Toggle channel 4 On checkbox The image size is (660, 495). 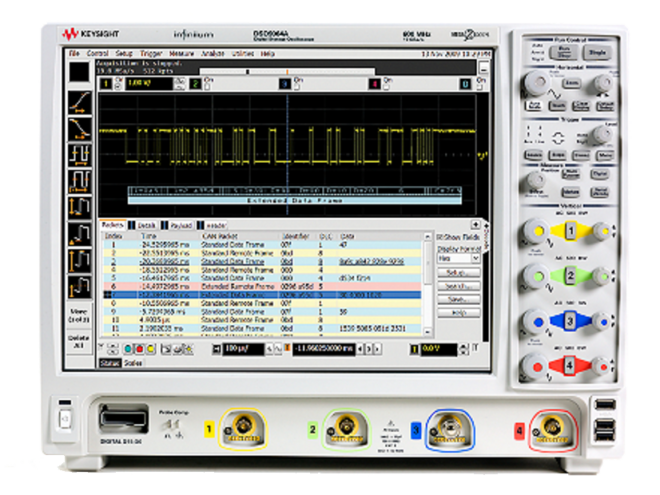386,87
